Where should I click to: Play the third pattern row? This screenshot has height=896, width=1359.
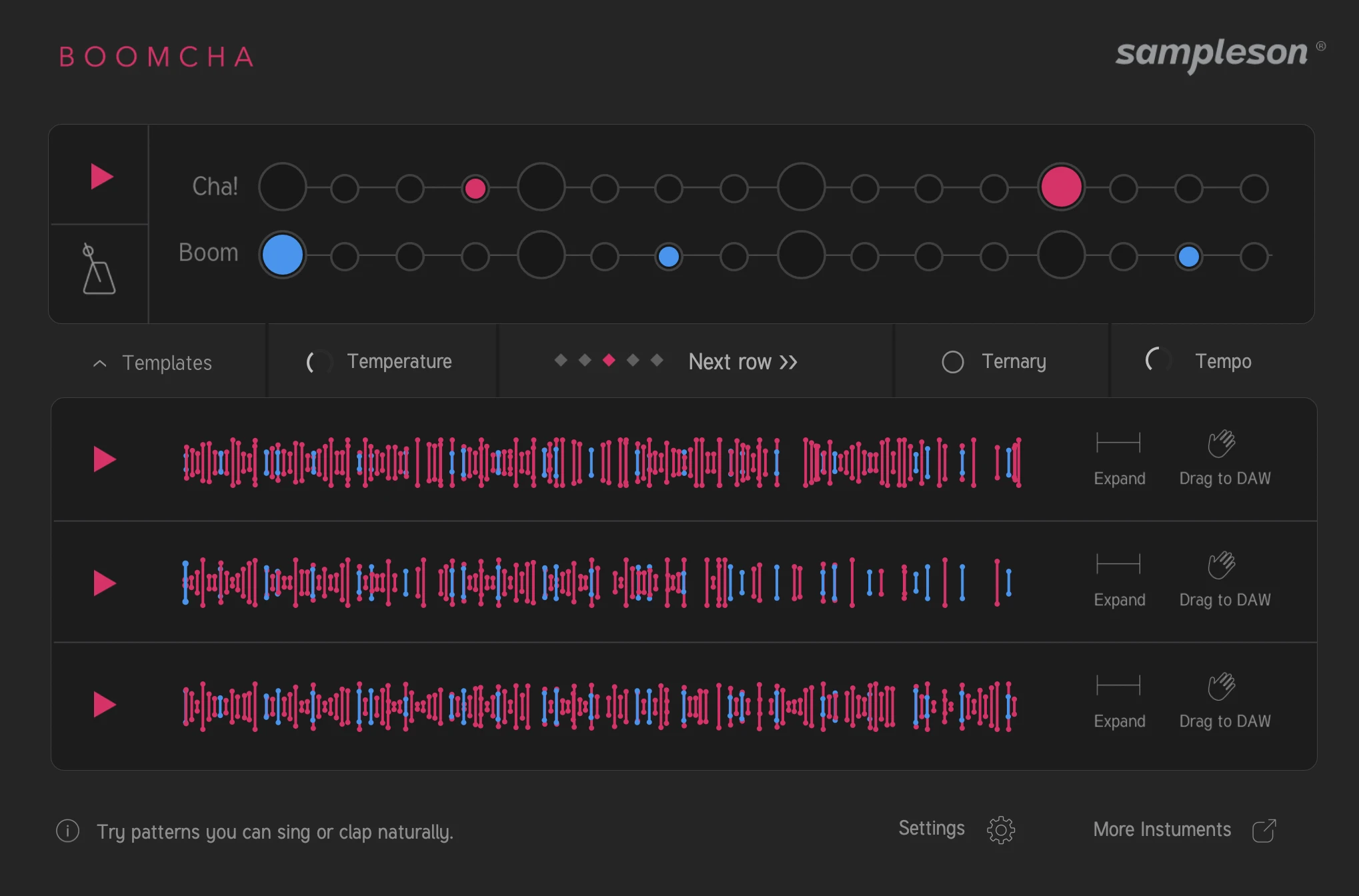click(104, 705)
